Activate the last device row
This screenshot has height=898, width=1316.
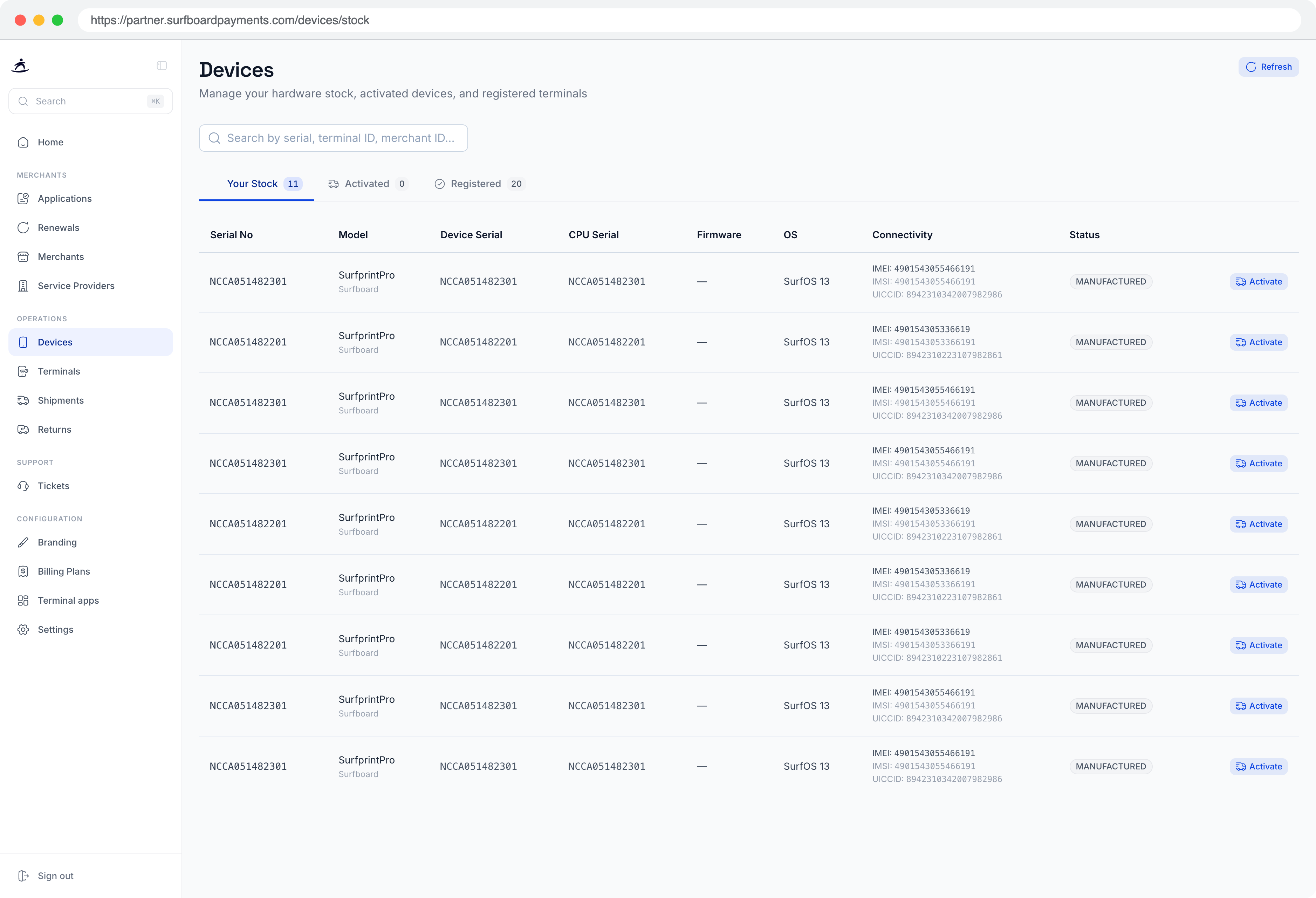pyautogui.click(x=1258, y=767)
